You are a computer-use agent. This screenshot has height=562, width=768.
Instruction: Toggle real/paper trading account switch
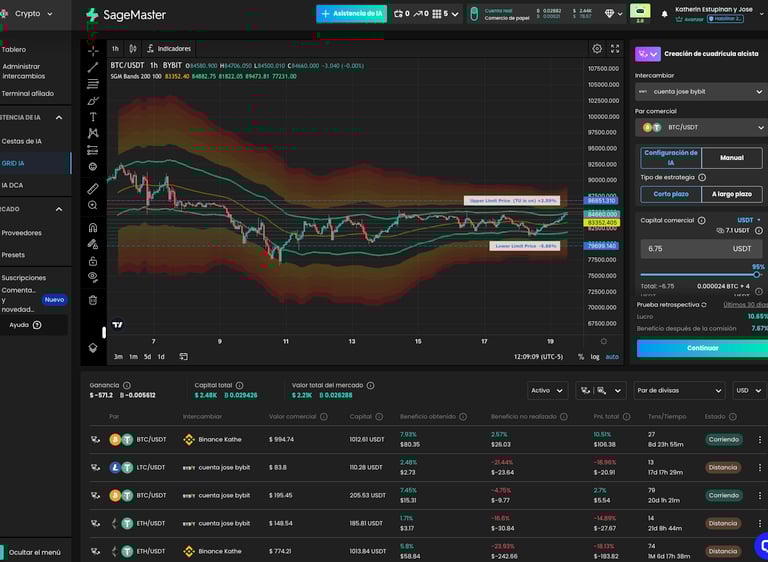click(474, 14)
